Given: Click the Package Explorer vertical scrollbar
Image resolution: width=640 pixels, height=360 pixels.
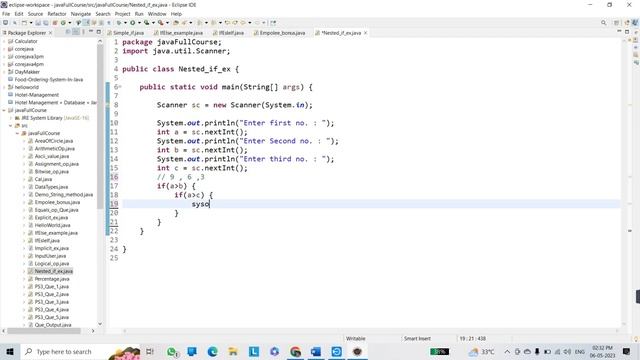Looking at the screenshot, I should [x=100, y=127].
